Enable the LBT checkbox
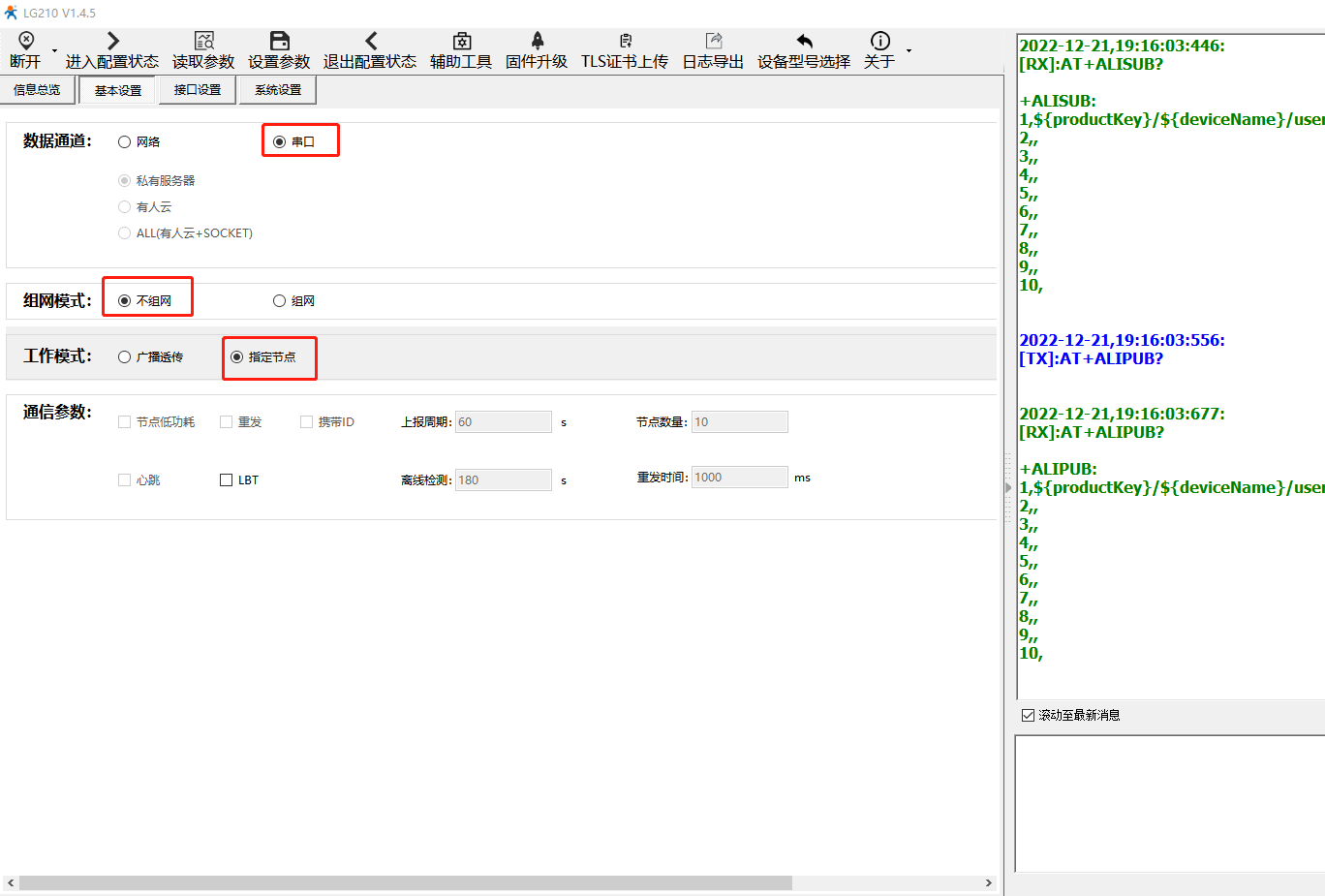The height and width of the screenshot is (896, 1325). tap(227, 480)
